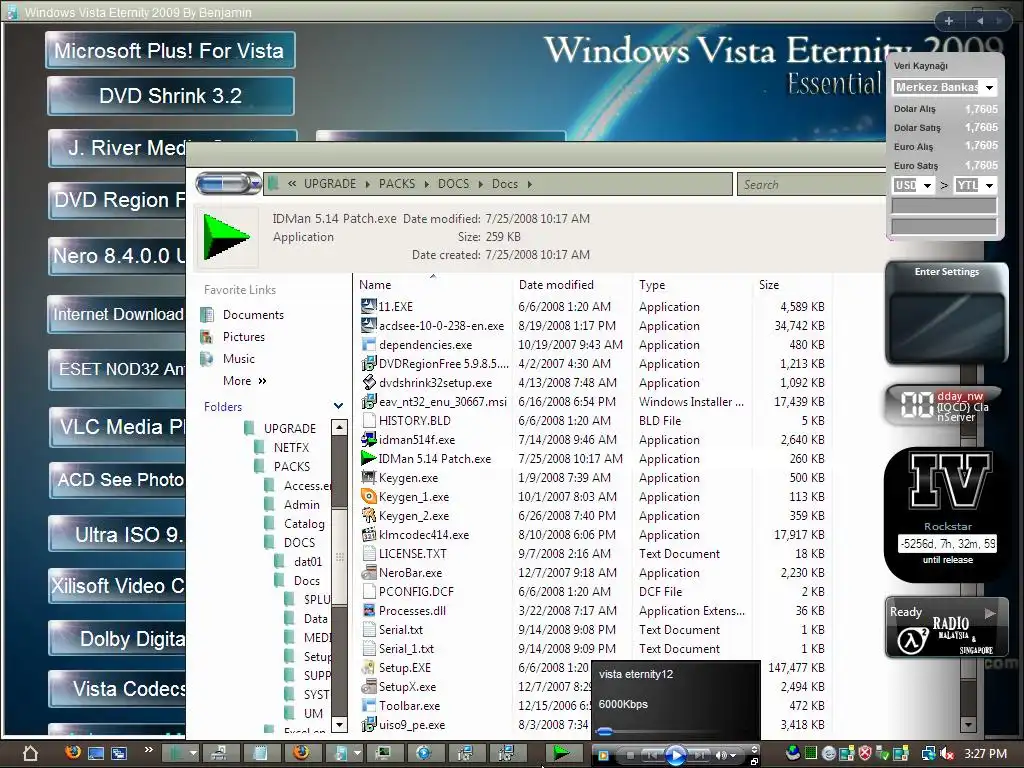Select the 11.EXE file icon
This screenshot has height=768, width=1024.
368,306
